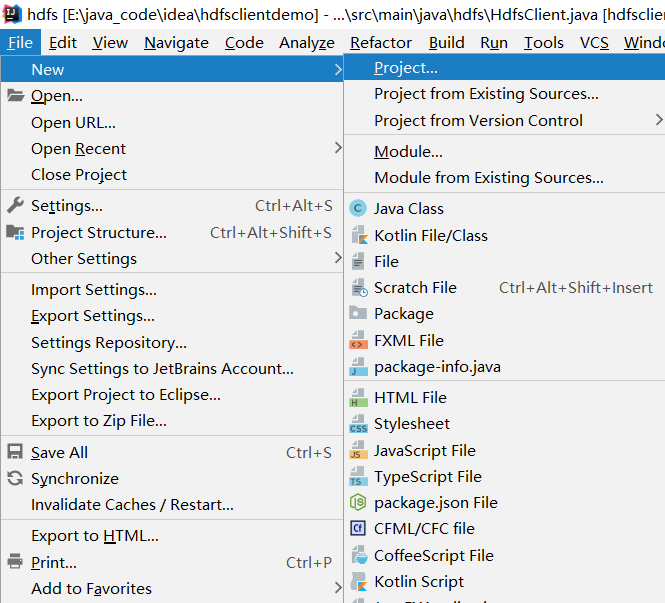Choose Sync Settings to JetBrains Account...
Image resolution: width=665 pixels, height=603 pixels.
pyautogui.click(x=172, y=368)
